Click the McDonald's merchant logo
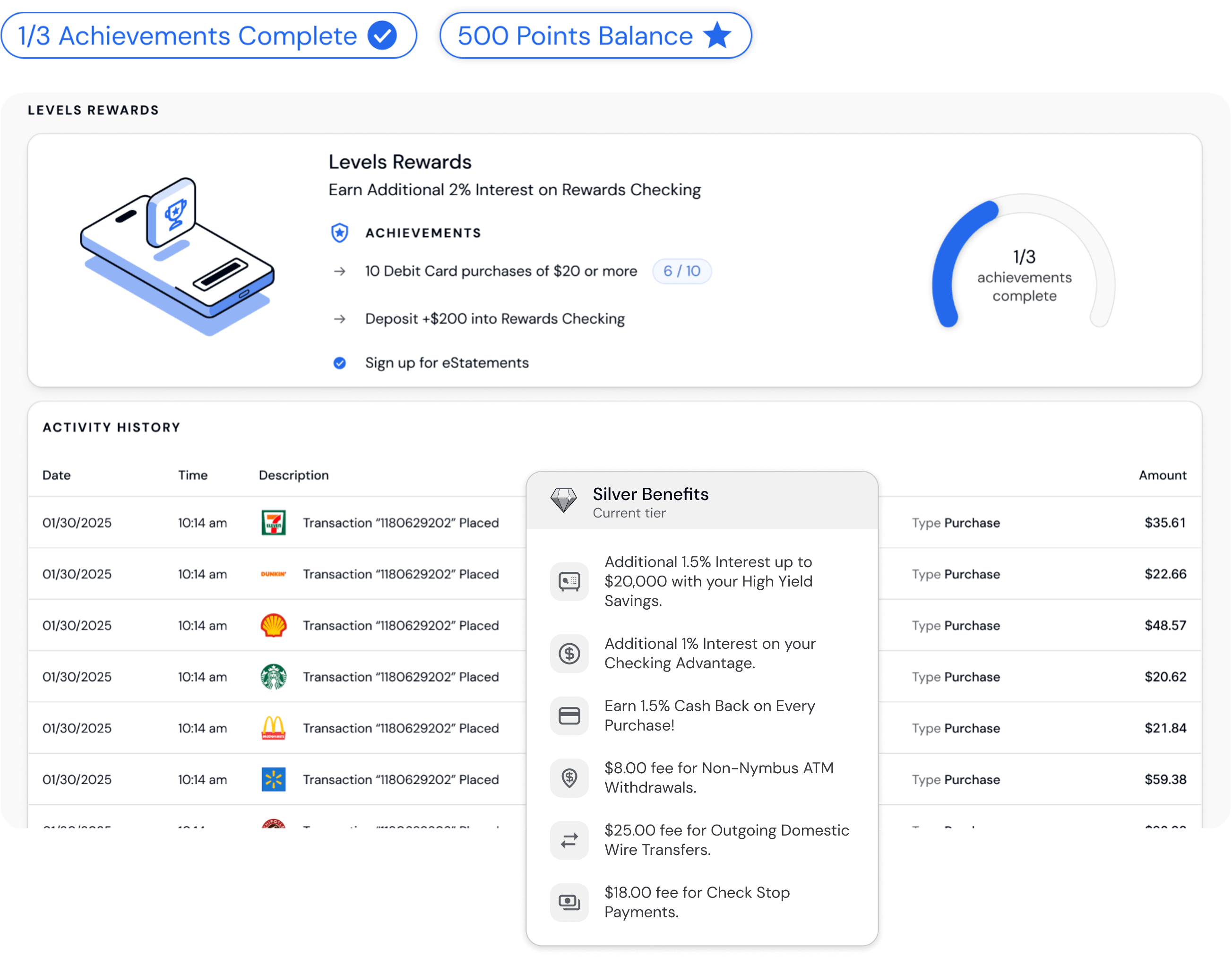 pos(274,728)
